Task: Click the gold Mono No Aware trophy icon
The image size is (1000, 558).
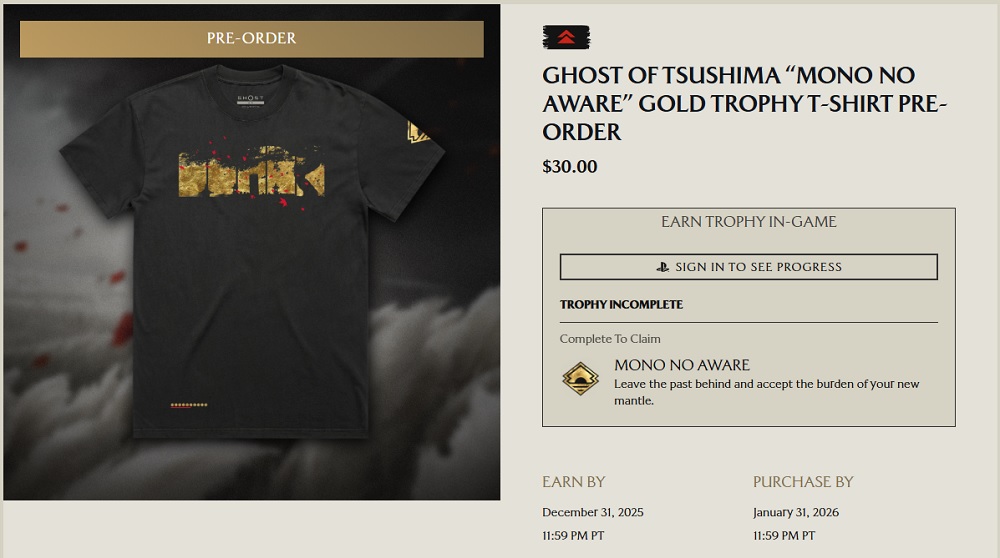Action: tap(580, 379)
